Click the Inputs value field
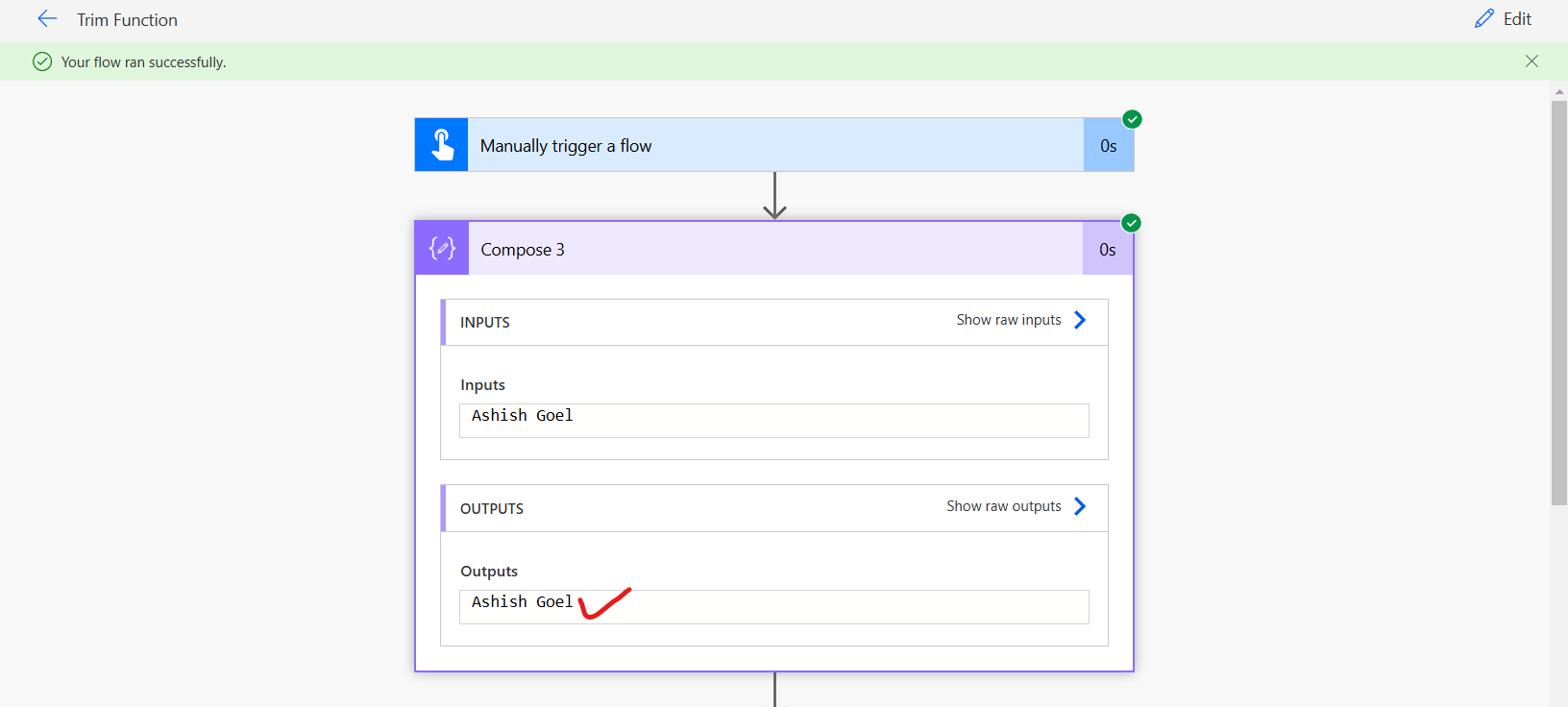The image size is (1568, 707). pos(773,420)
